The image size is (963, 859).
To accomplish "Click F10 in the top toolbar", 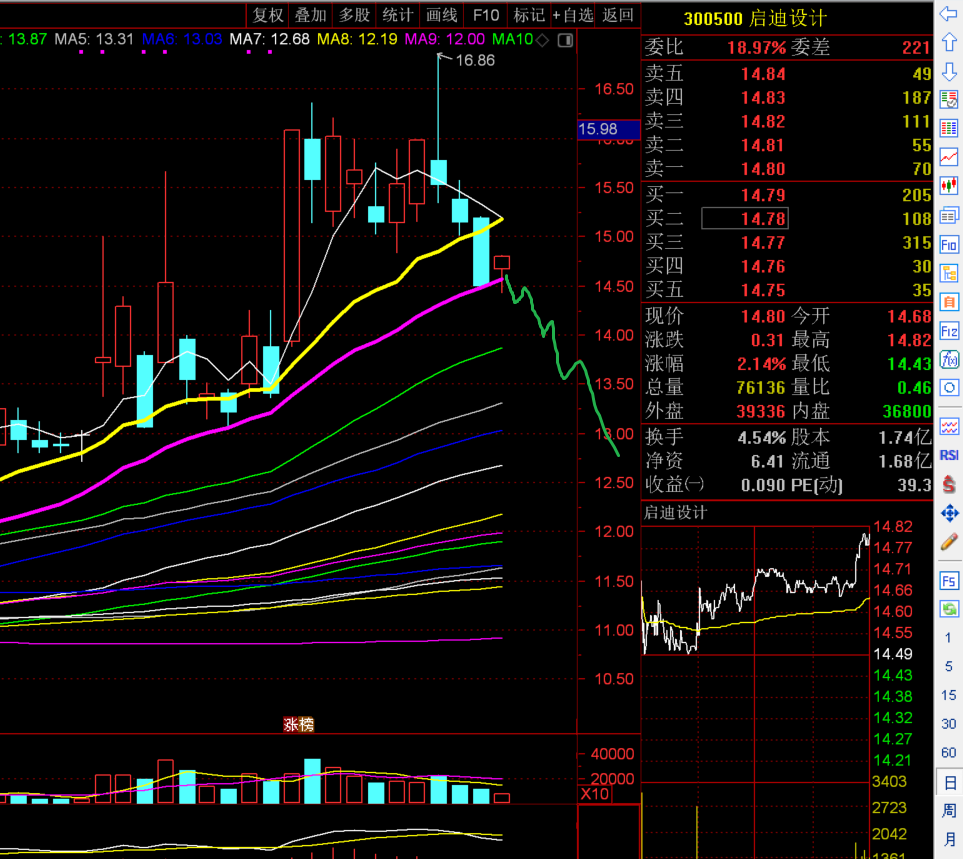I will [x=486, y=15].
